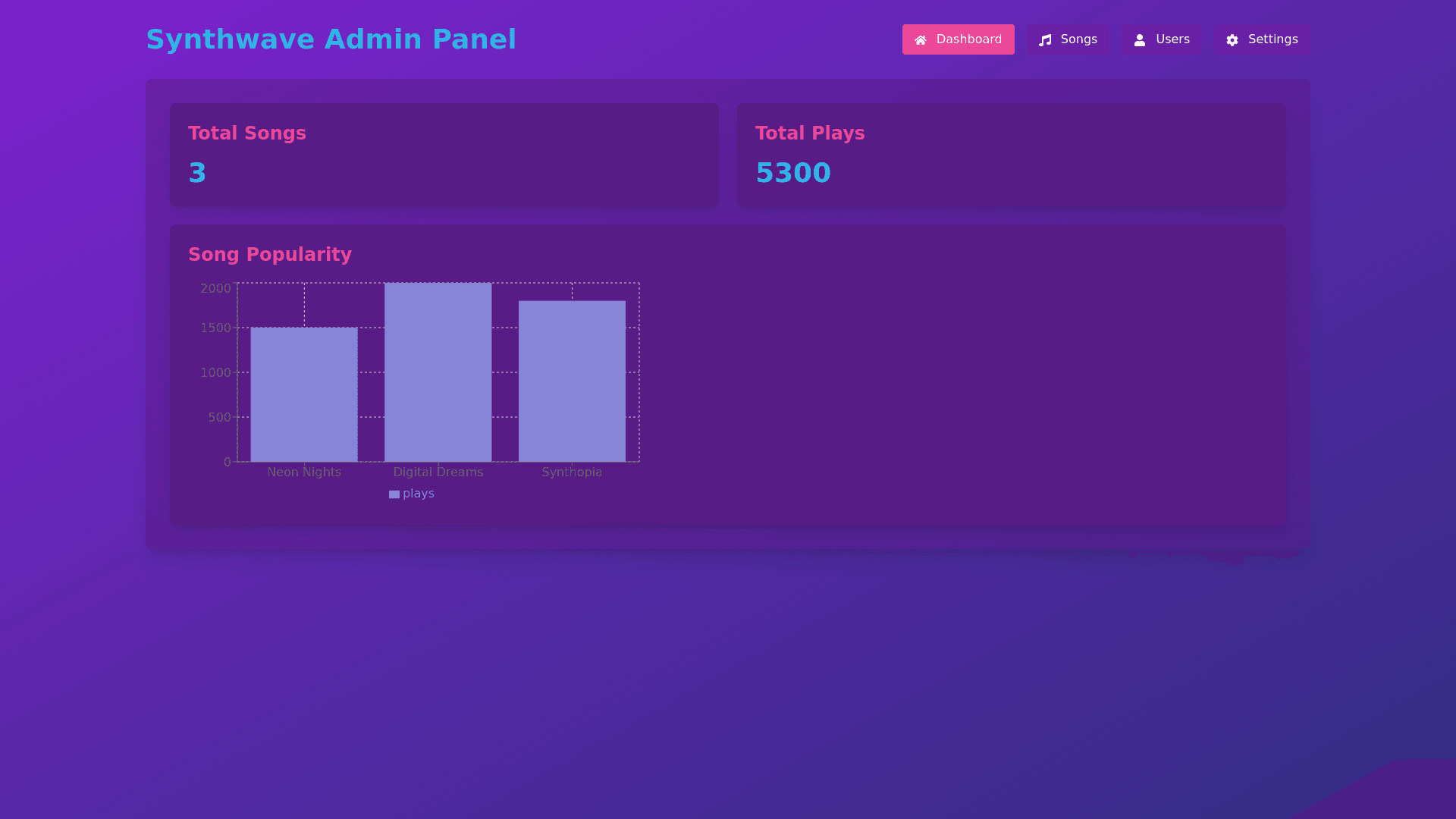This screenshot has height=819, width=1456.
Task: Click the Synthwave Admin Panel title
Action: pos(331,39)
